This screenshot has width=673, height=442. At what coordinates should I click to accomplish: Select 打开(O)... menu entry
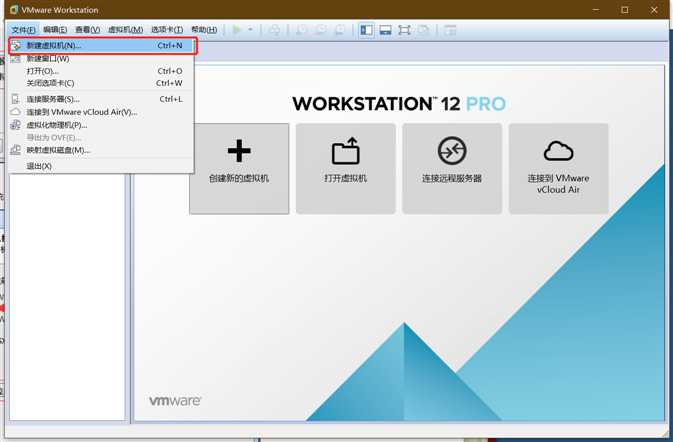101,71
